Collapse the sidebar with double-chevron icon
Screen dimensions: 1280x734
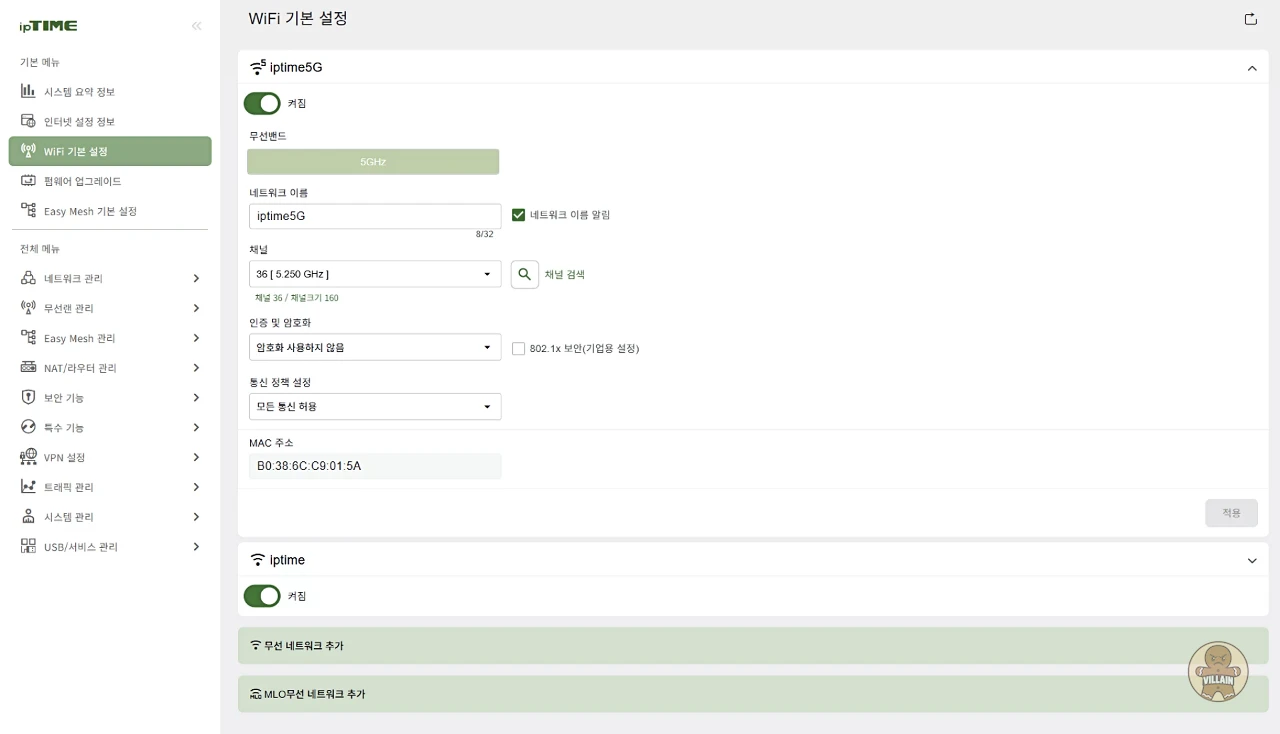(x=196, y=26)
